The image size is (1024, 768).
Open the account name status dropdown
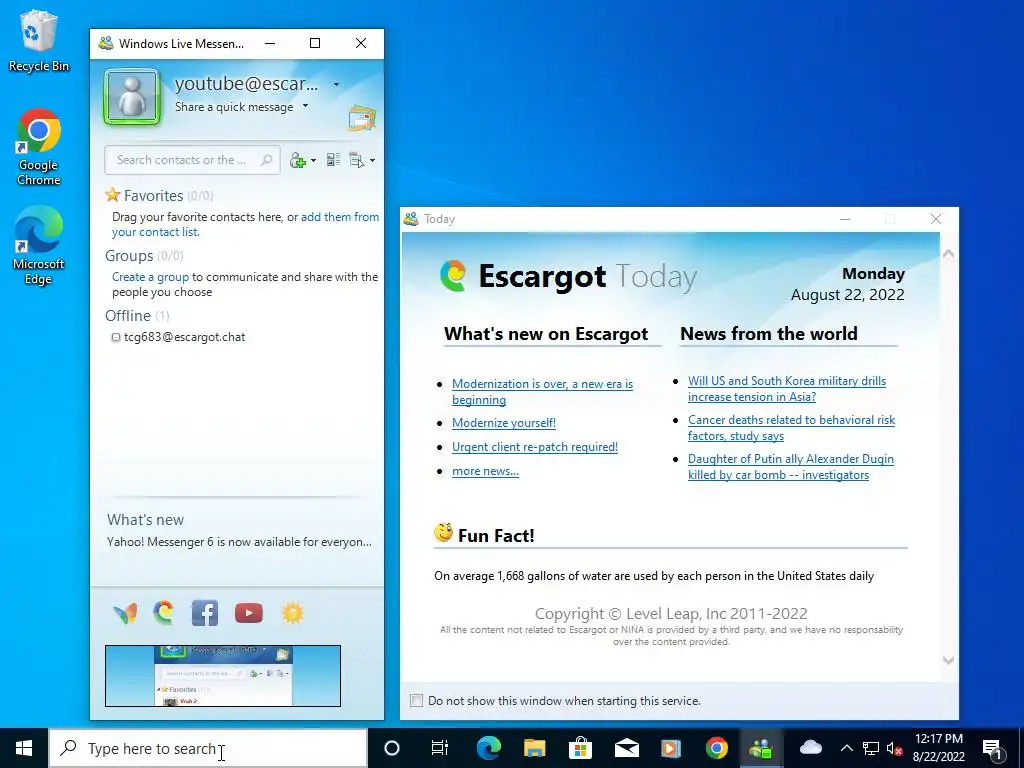point(336,84)
